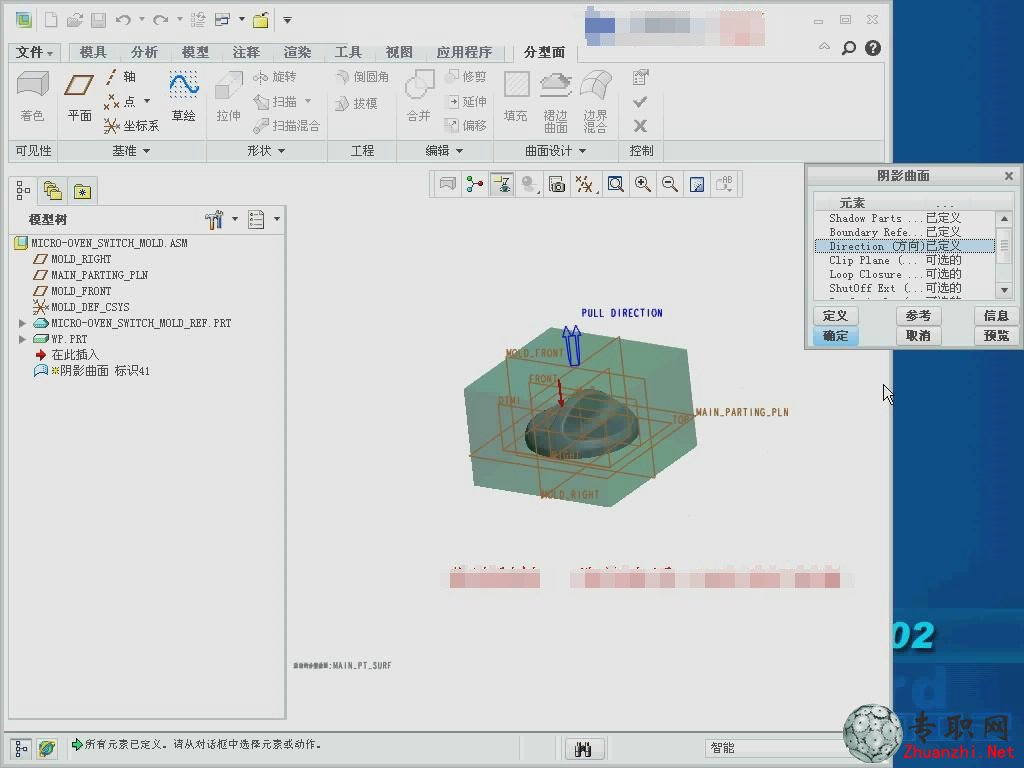Click the OK (确定) button in dialog
The height and width of the screenshot is (768, 1024).
[835, 336]
